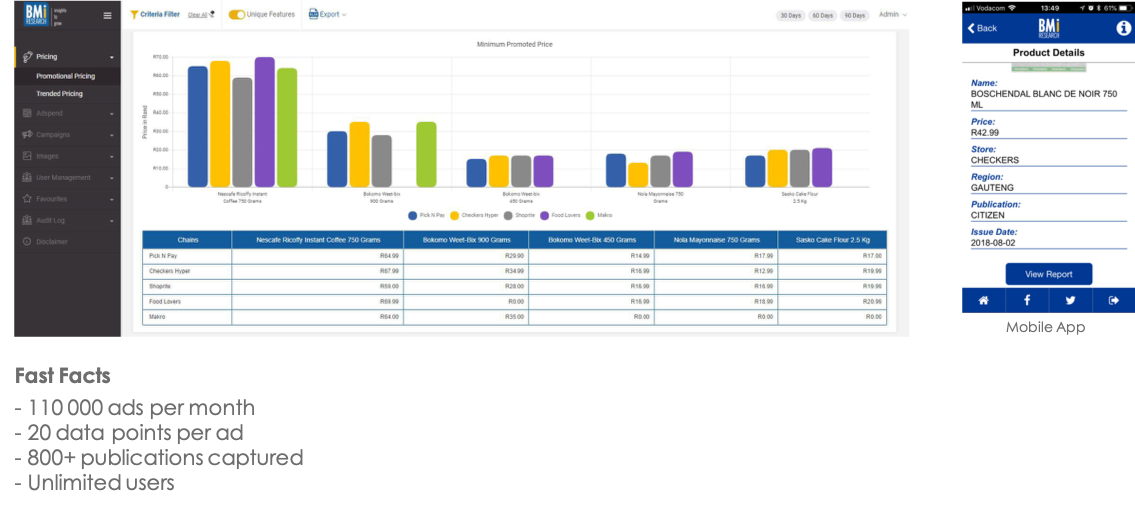Expand the User Management menu arrow
The height and width of the screenshot is (506, 1135).
111,178
